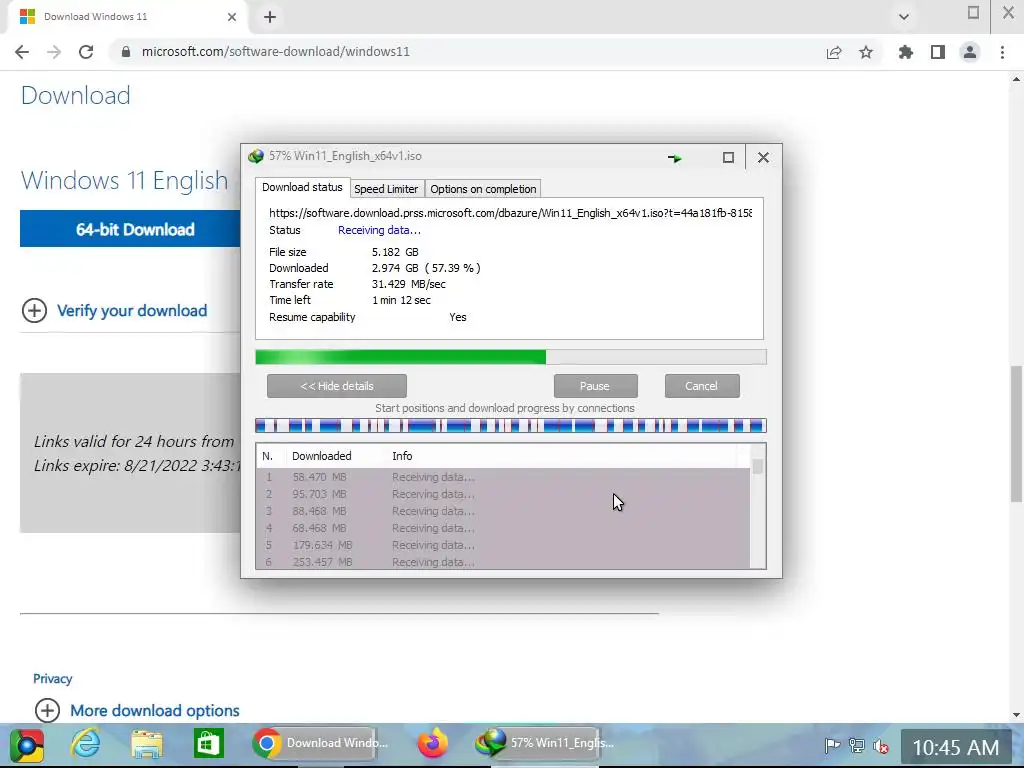1024x768 pixels.
Task: Open the Microsoft Store taskbar icon
Action: click(x=208, y=744)
